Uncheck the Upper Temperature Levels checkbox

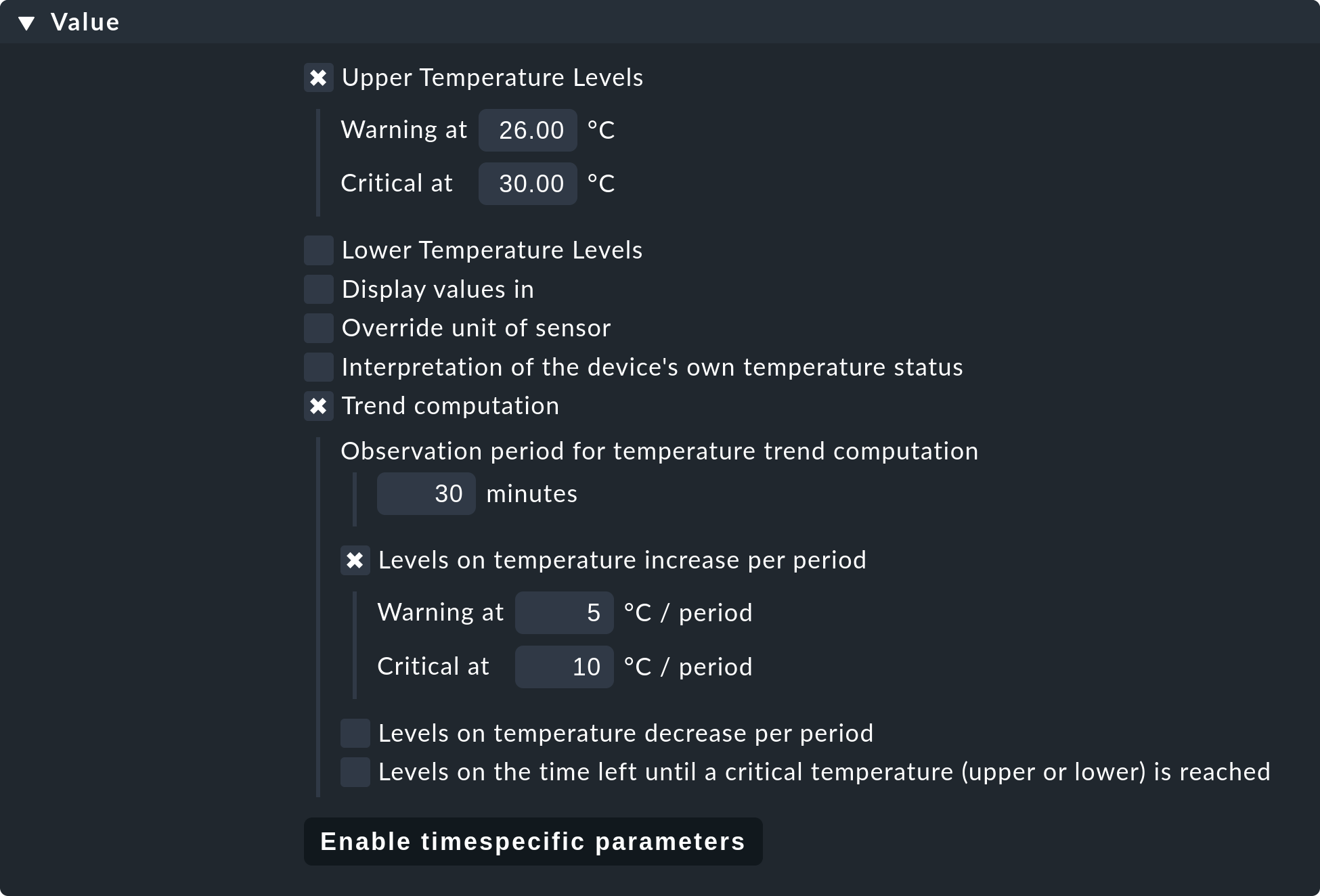tap(319, 78)
